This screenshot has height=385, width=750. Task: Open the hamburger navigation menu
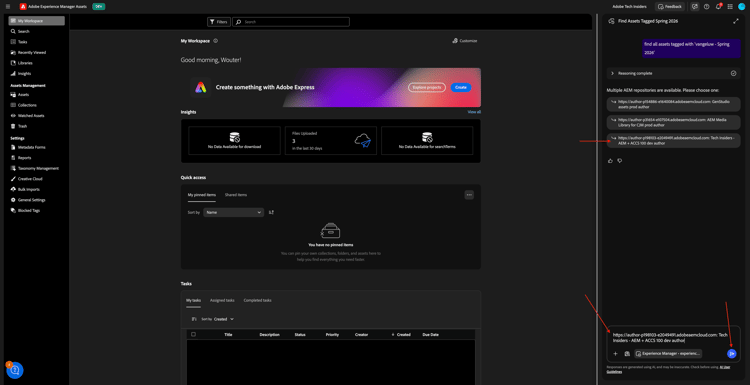tap(8, 7)
